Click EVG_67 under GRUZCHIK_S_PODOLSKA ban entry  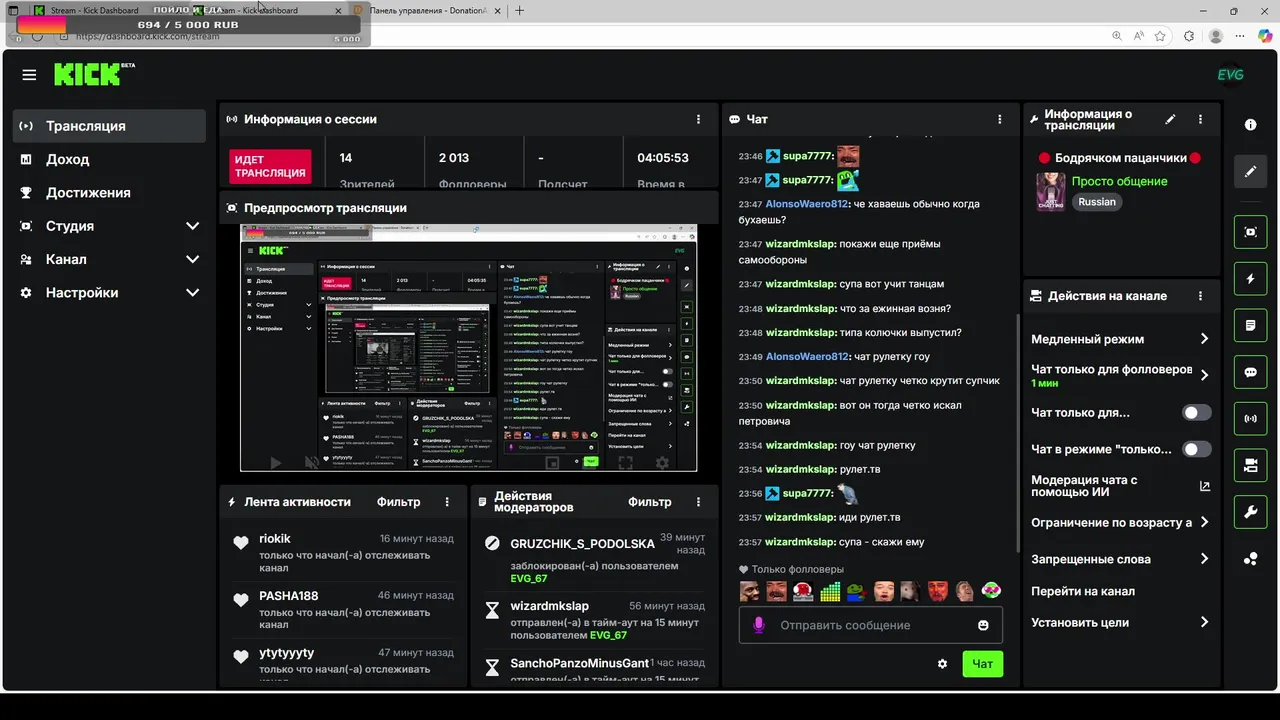[x=529, y=579]
